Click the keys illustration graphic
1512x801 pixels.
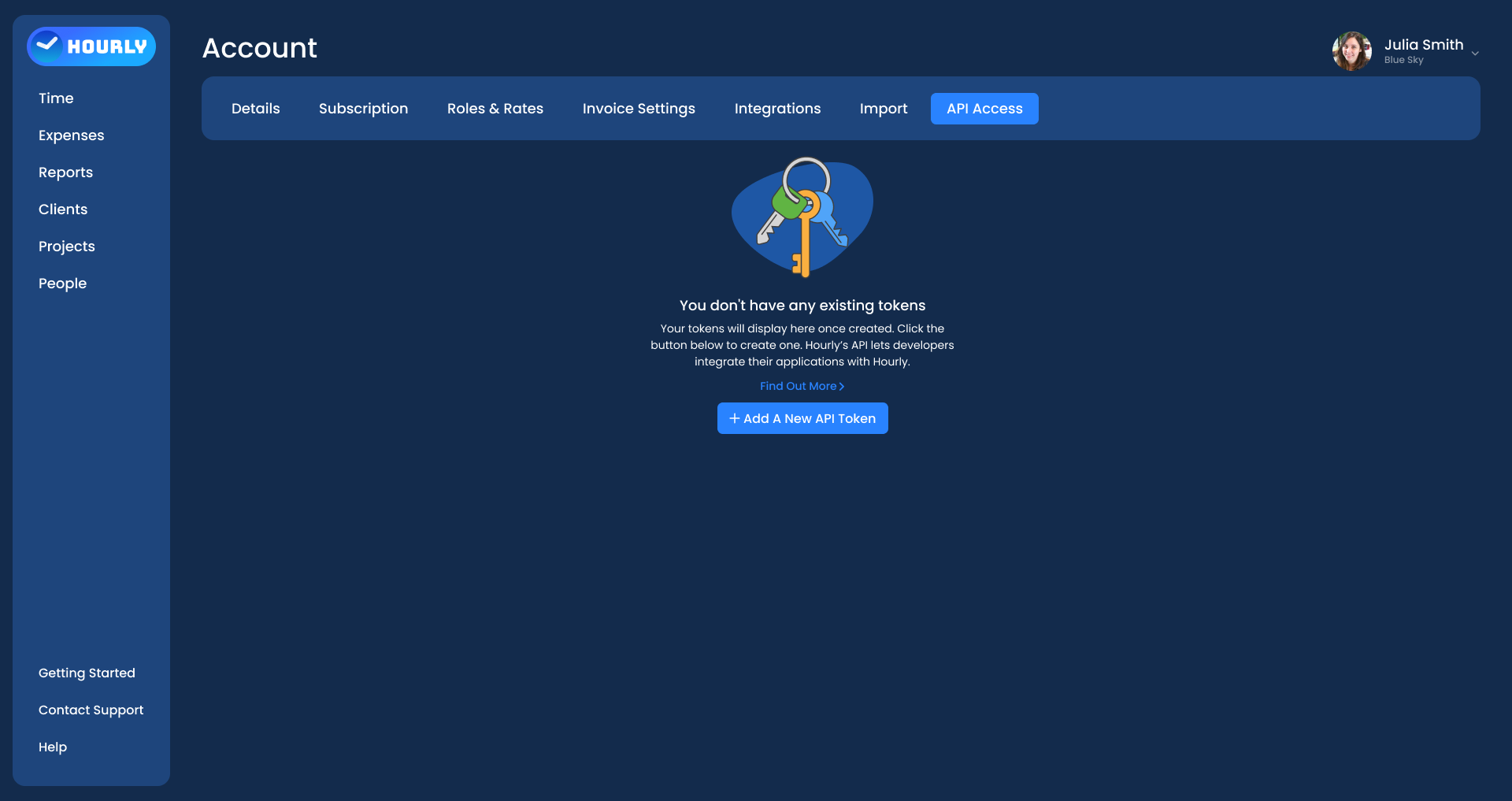point(802,217)
